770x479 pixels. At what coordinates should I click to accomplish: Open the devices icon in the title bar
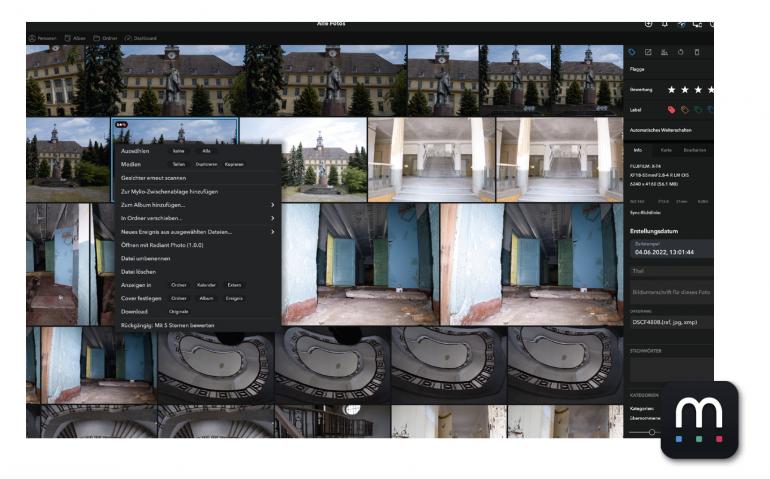click(697, 24)
